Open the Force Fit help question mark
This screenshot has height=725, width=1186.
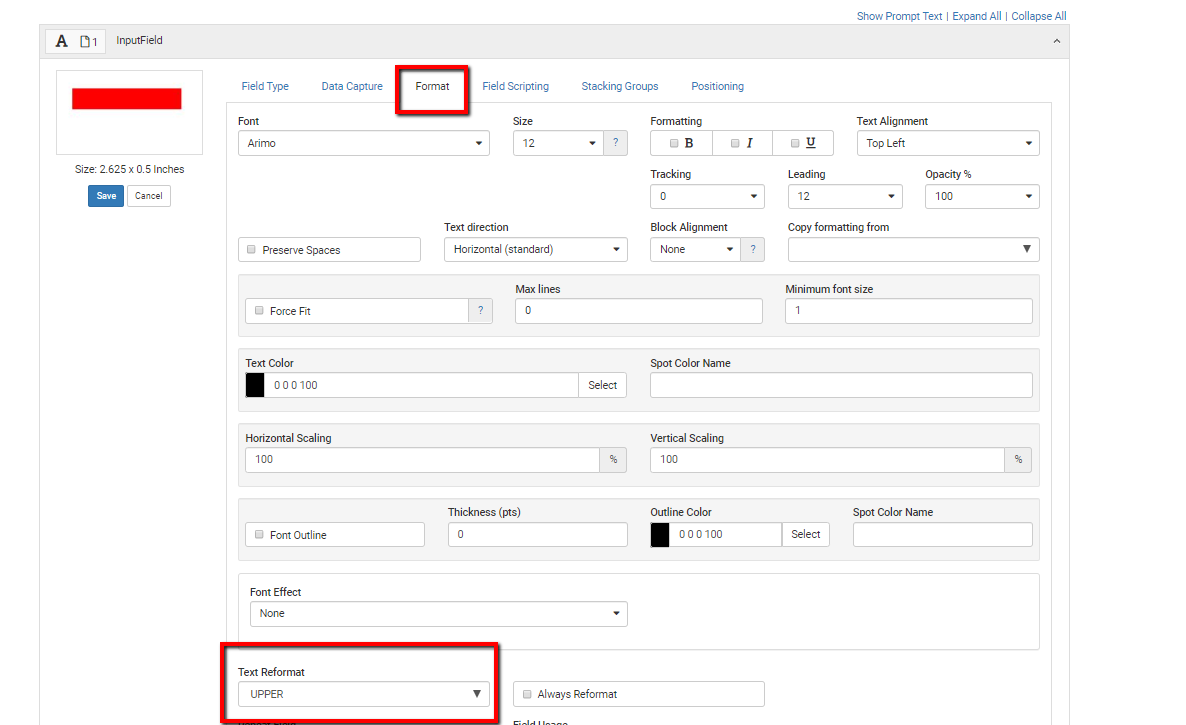point(480,311)
